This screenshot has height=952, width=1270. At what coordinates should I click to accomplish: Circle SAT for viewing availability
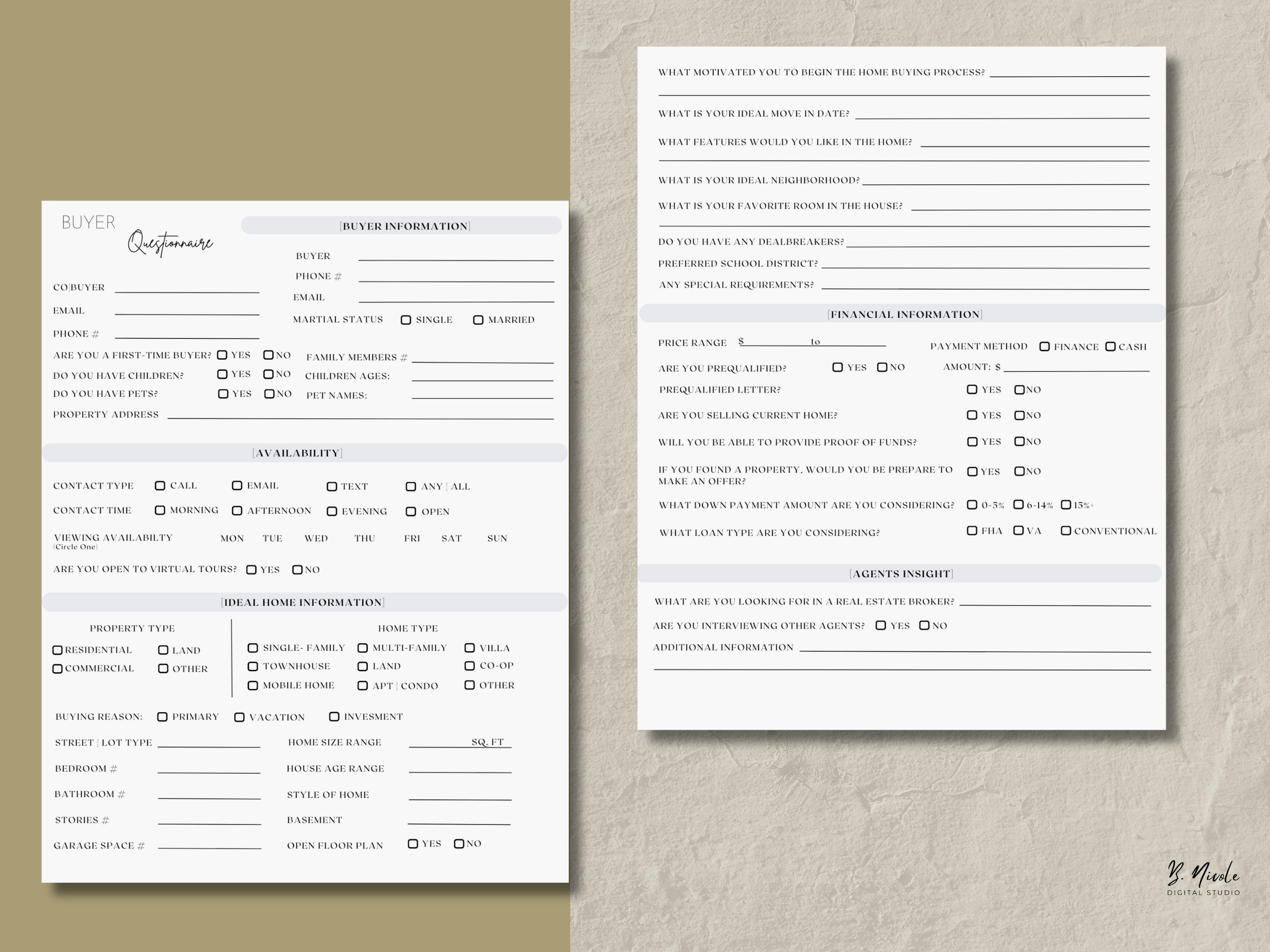click(x=451, y=538)
